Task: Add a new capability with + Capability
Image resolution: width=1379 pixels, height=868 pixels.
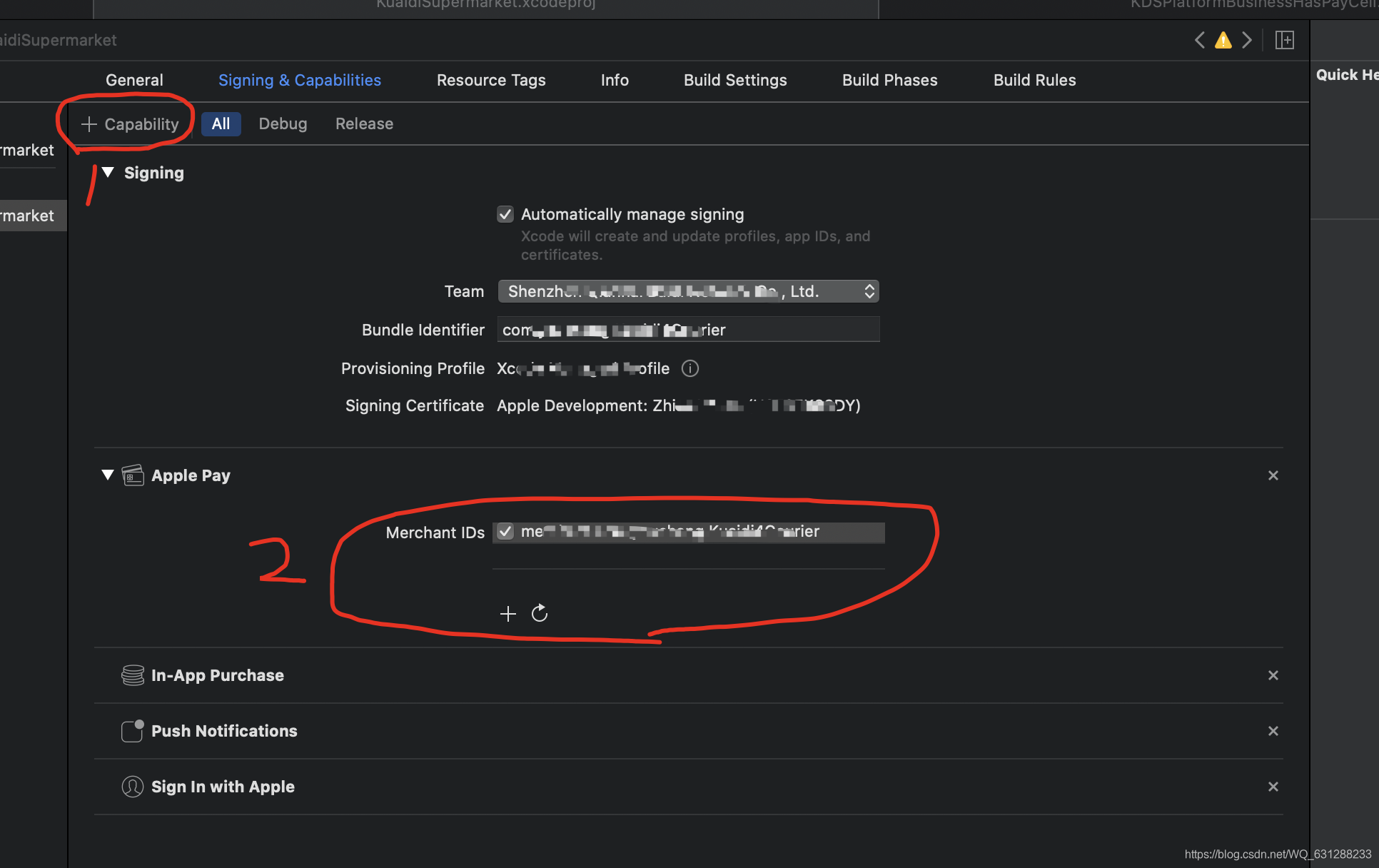Action: click(131, 124)
